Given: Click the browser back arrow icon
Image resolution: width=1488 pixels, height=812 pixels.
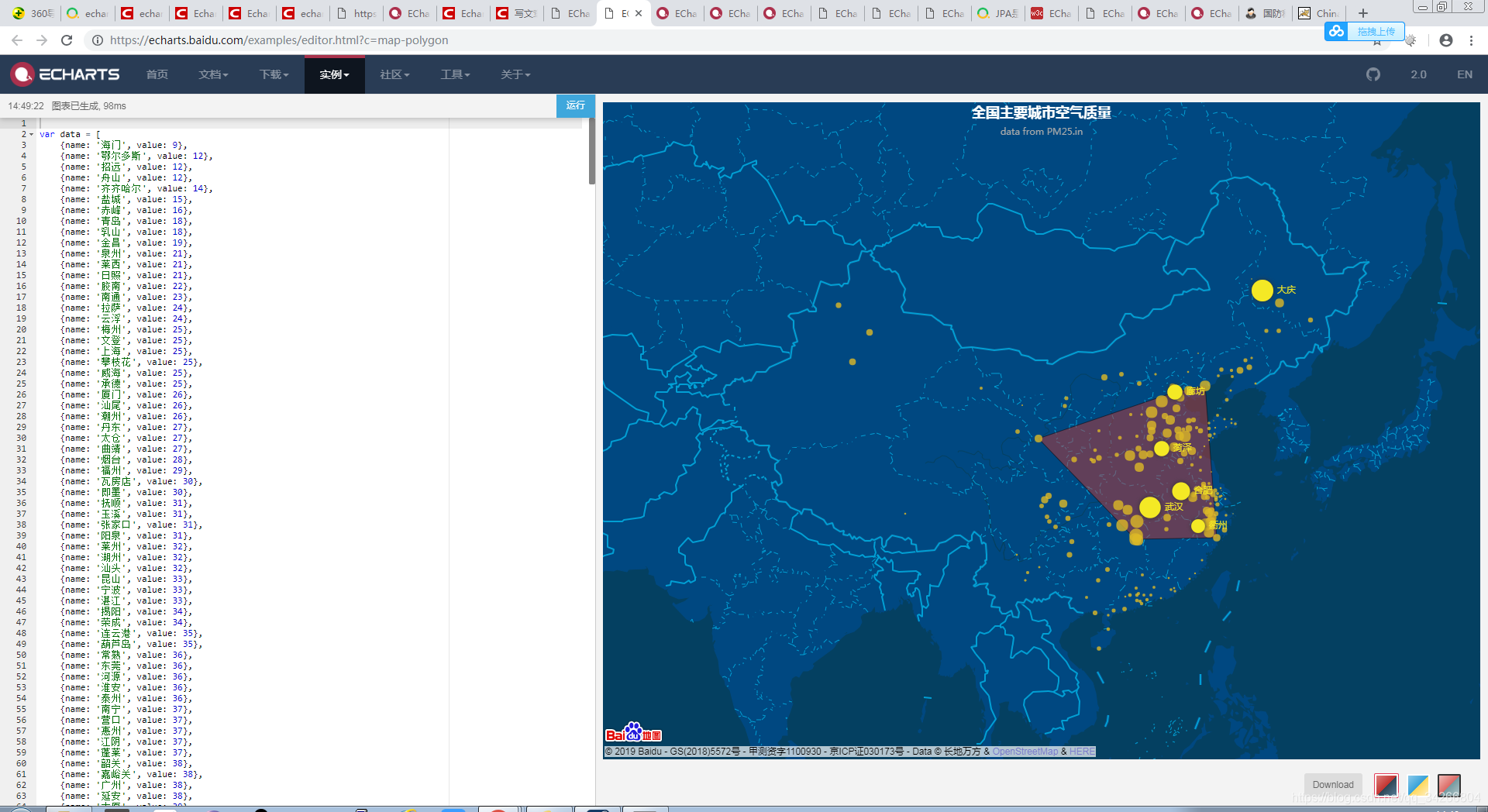Looking at the screenshot, I should [x=16, y=40].
